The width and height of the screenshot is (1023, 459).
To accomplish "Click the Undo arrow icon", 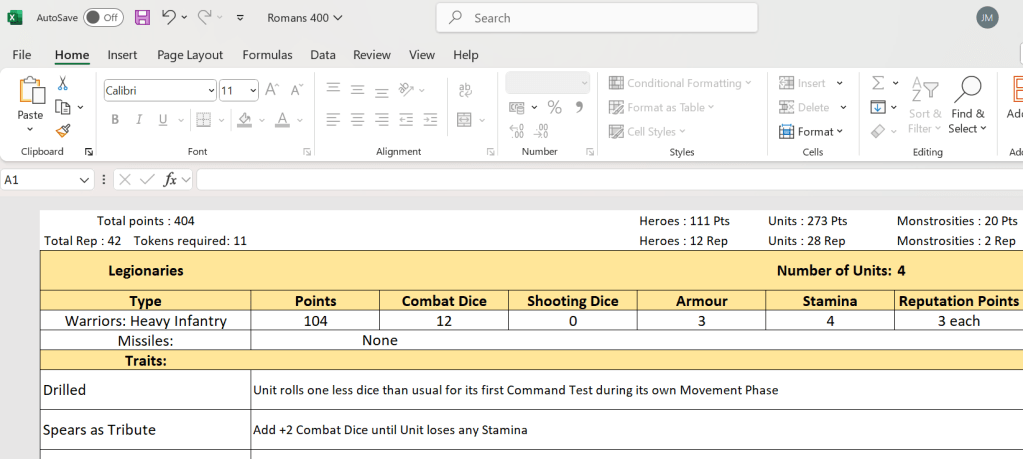I will (168, 17).
